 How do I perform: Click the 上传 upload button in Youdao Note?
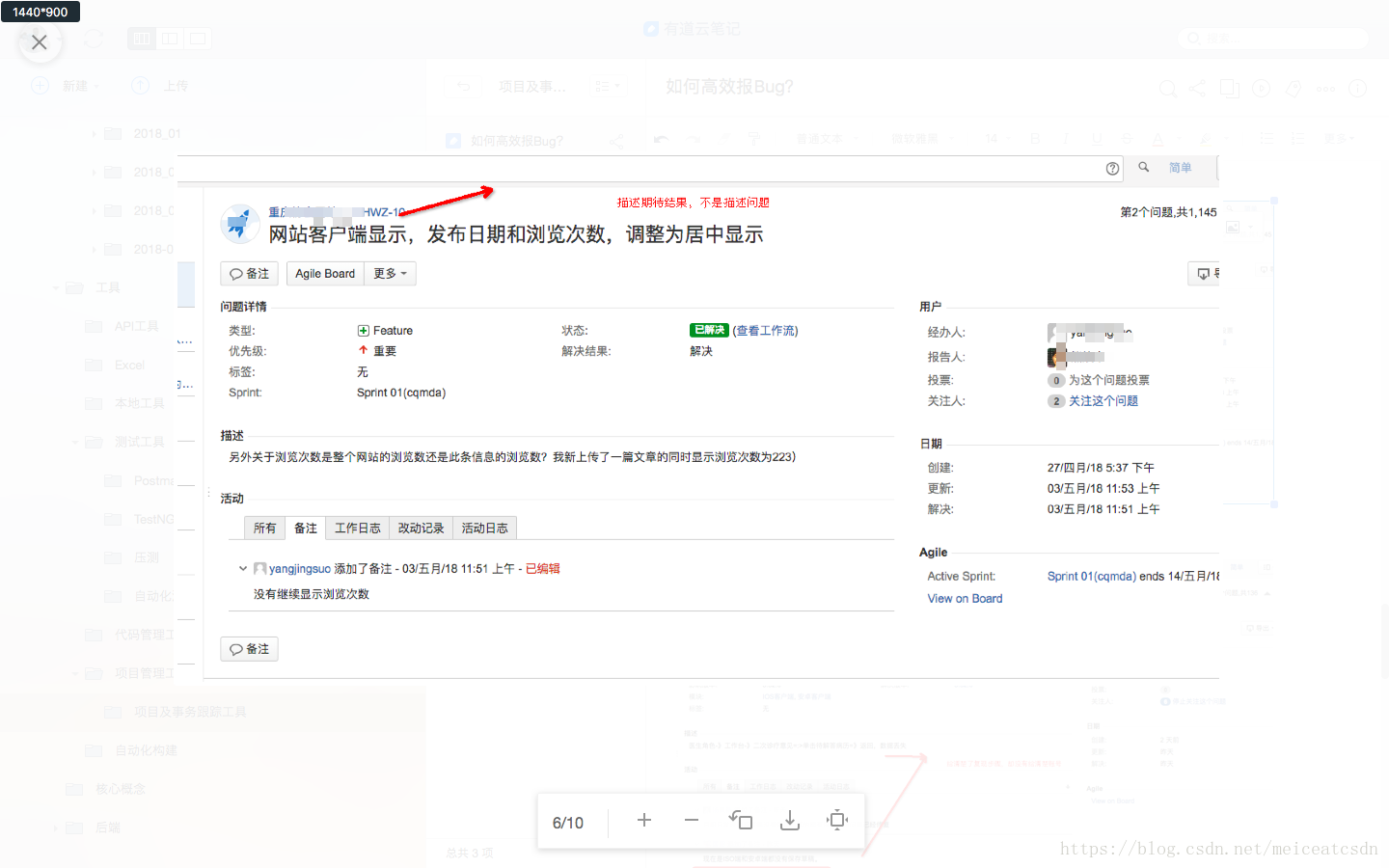(x=160, y=86)
